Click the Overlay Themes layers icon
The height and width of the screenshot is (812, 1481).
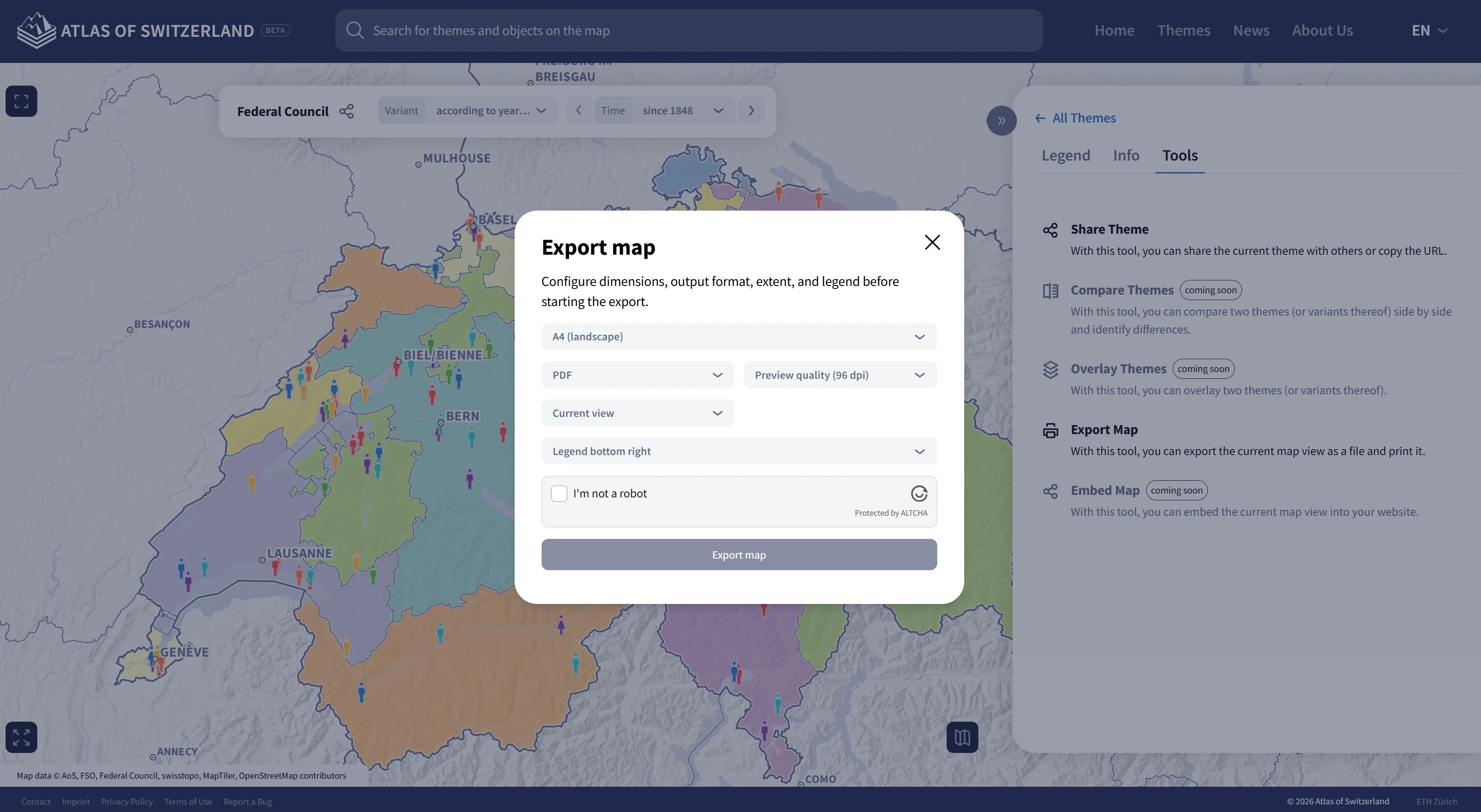click(1050, 369)
